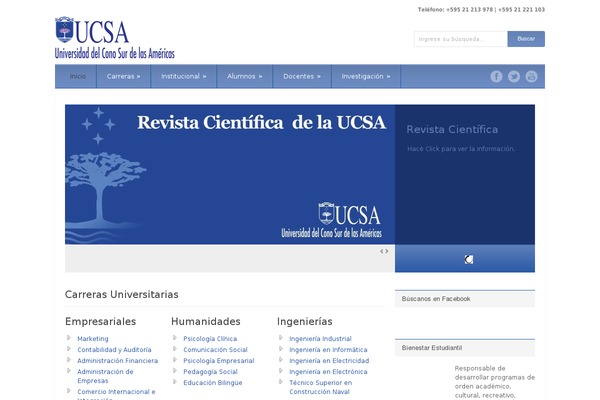Open Administración Financiera link

117,361
